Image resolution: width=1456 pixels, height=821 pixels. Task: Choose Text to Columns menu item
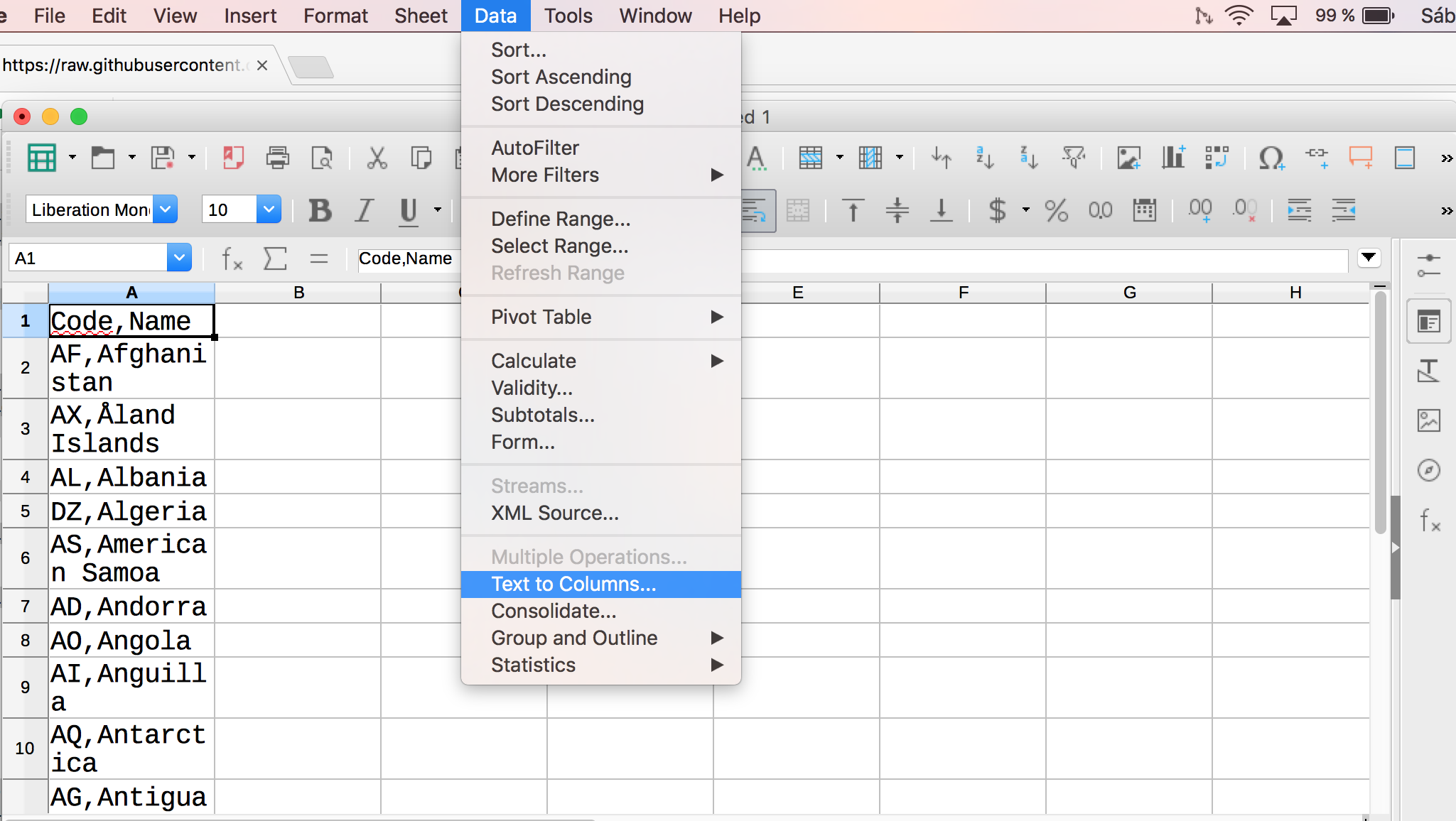(x=573, y=584)
